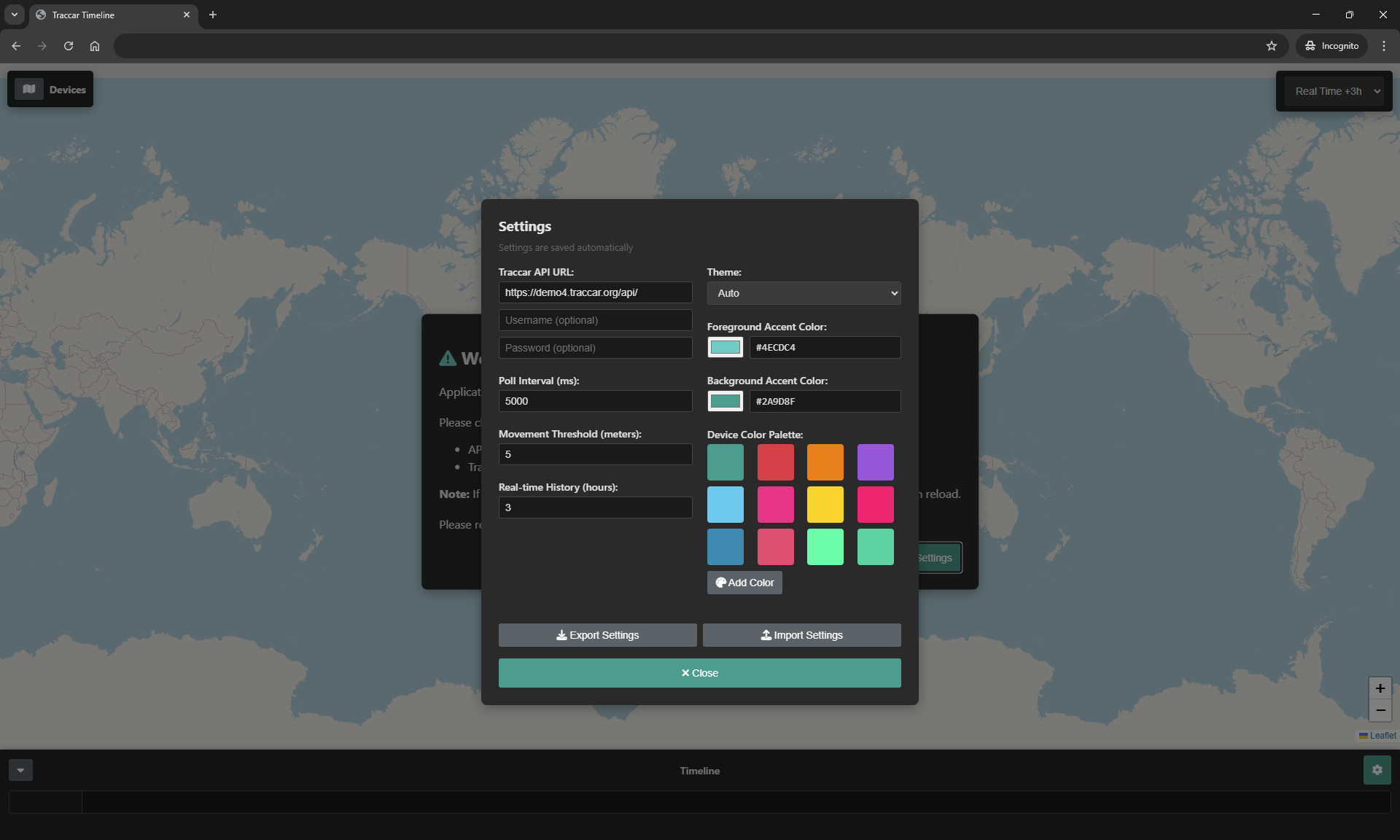Open Chrome three-dot menu

click(1384, 46)
